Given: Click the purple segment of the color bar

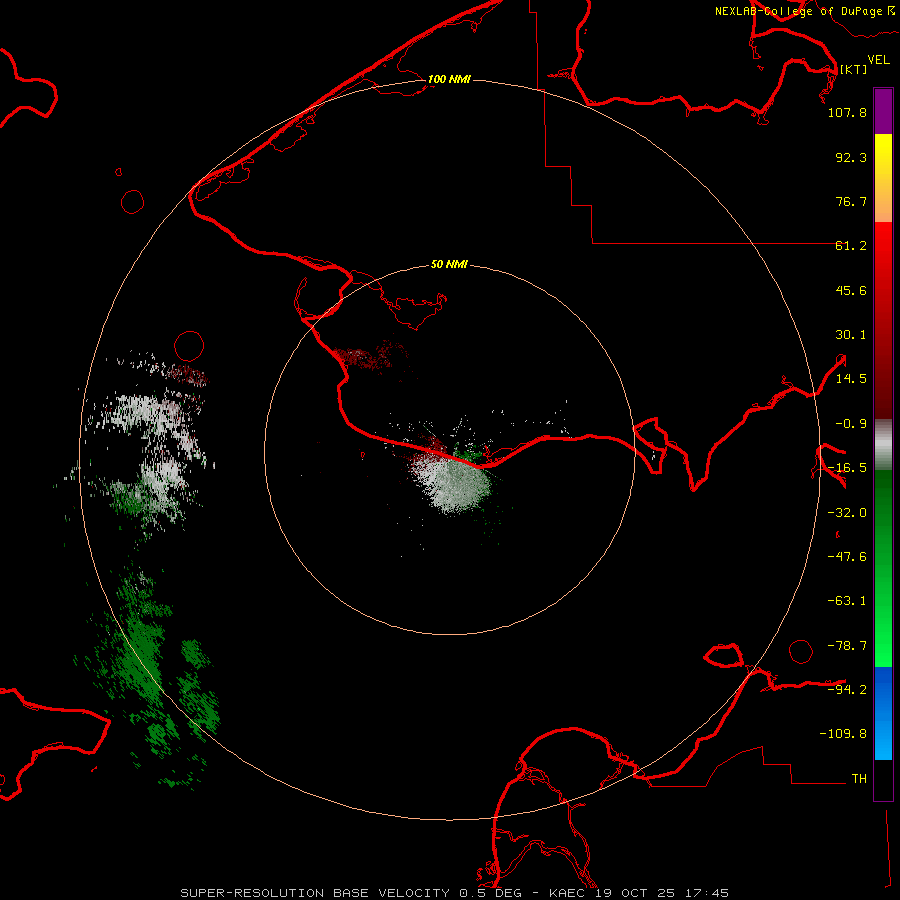Looking at the screenshot, I should click(883, 111).
